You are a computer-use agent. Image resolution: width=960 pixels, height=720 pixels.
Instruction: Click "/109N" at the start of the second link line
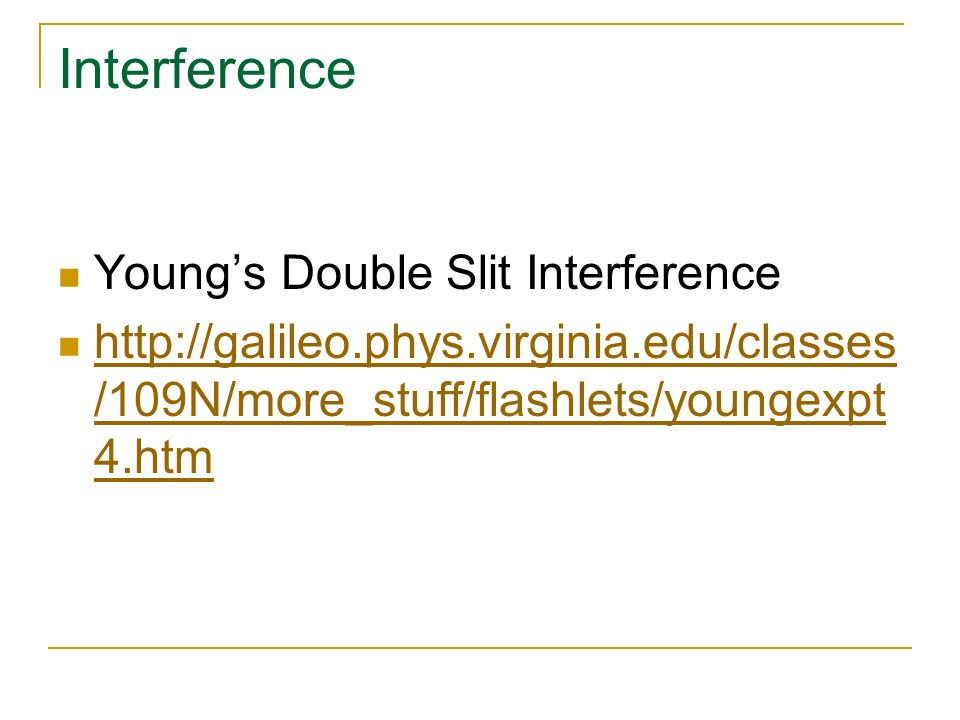(x=158, y=400)
